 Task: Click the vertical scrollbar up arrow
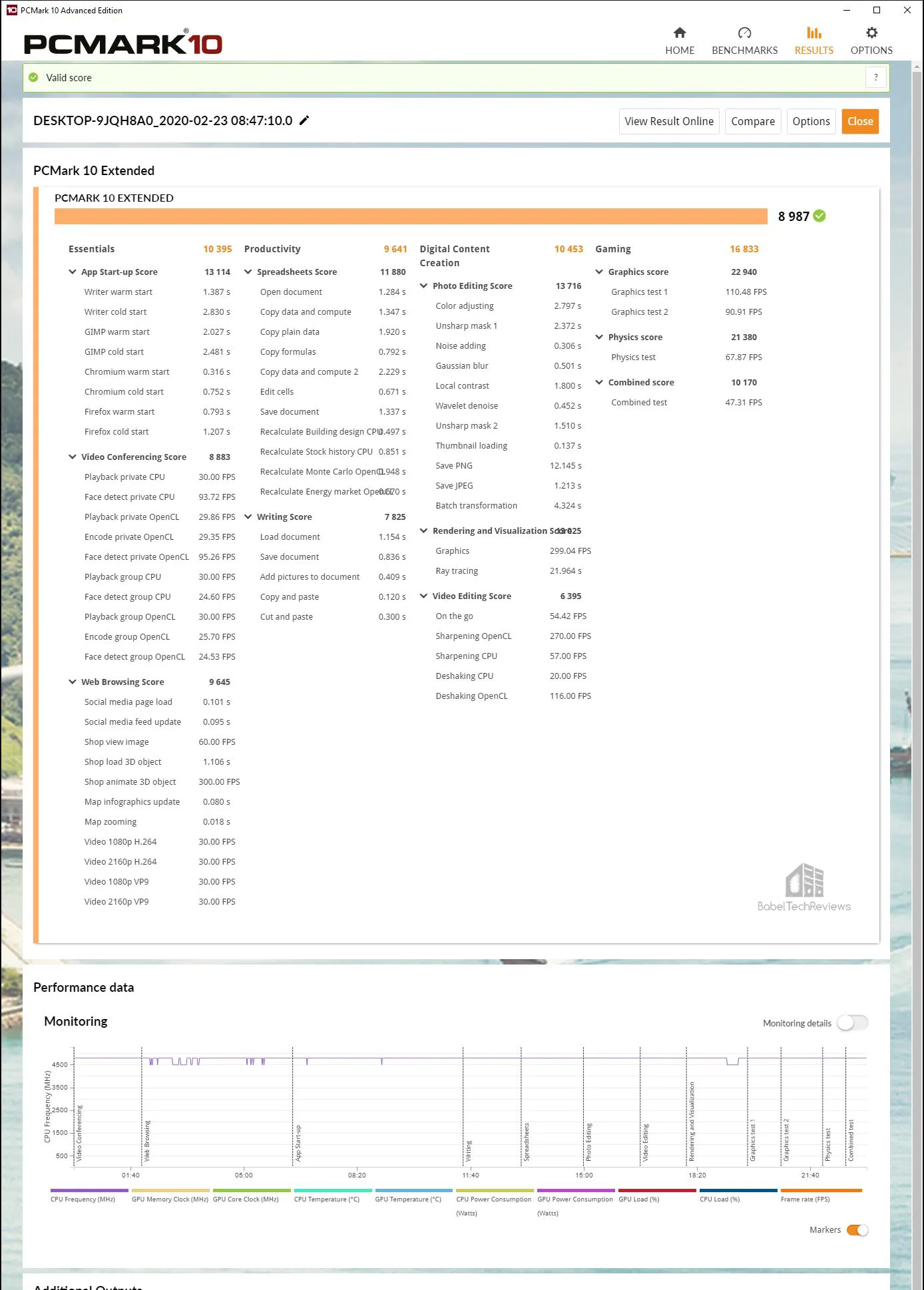917,67
